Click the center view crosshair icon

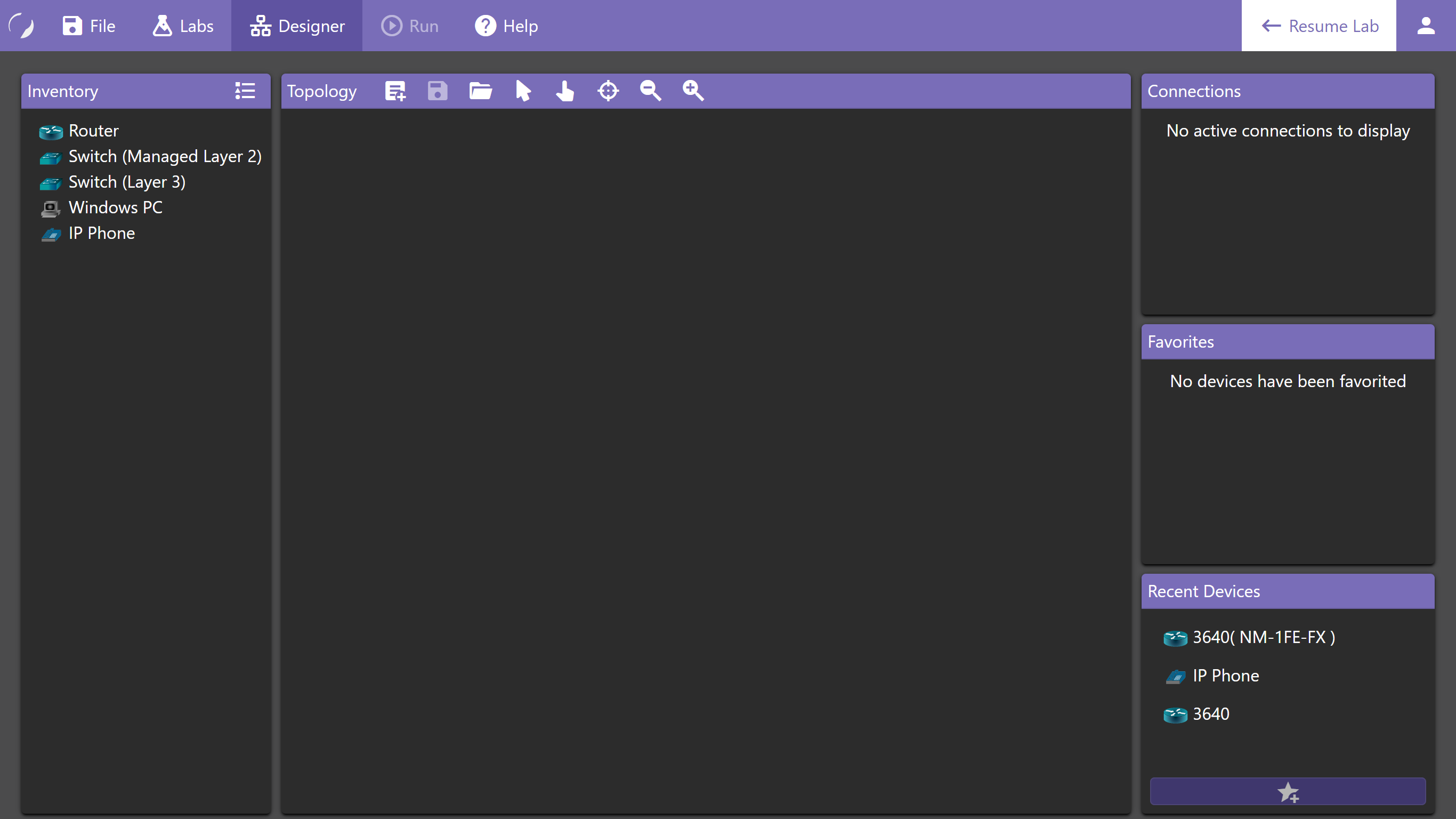(x=608, y=91)
